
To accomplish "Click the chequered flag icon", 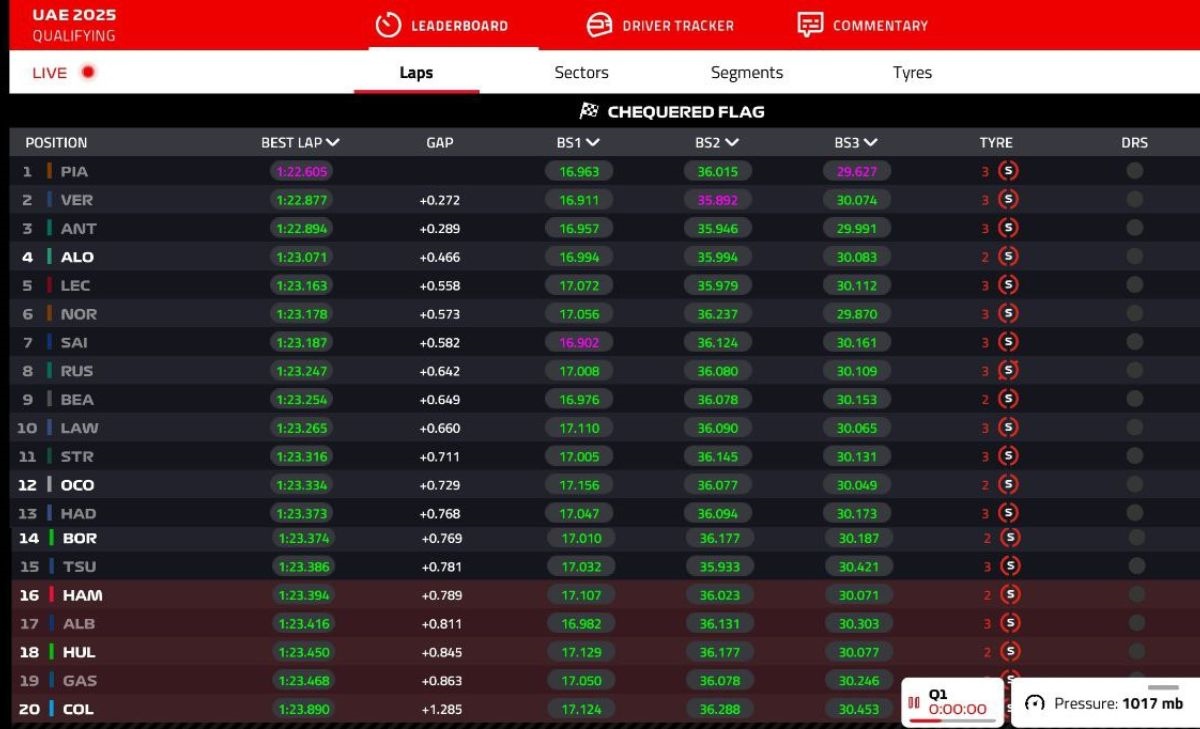I will (589, 112).
